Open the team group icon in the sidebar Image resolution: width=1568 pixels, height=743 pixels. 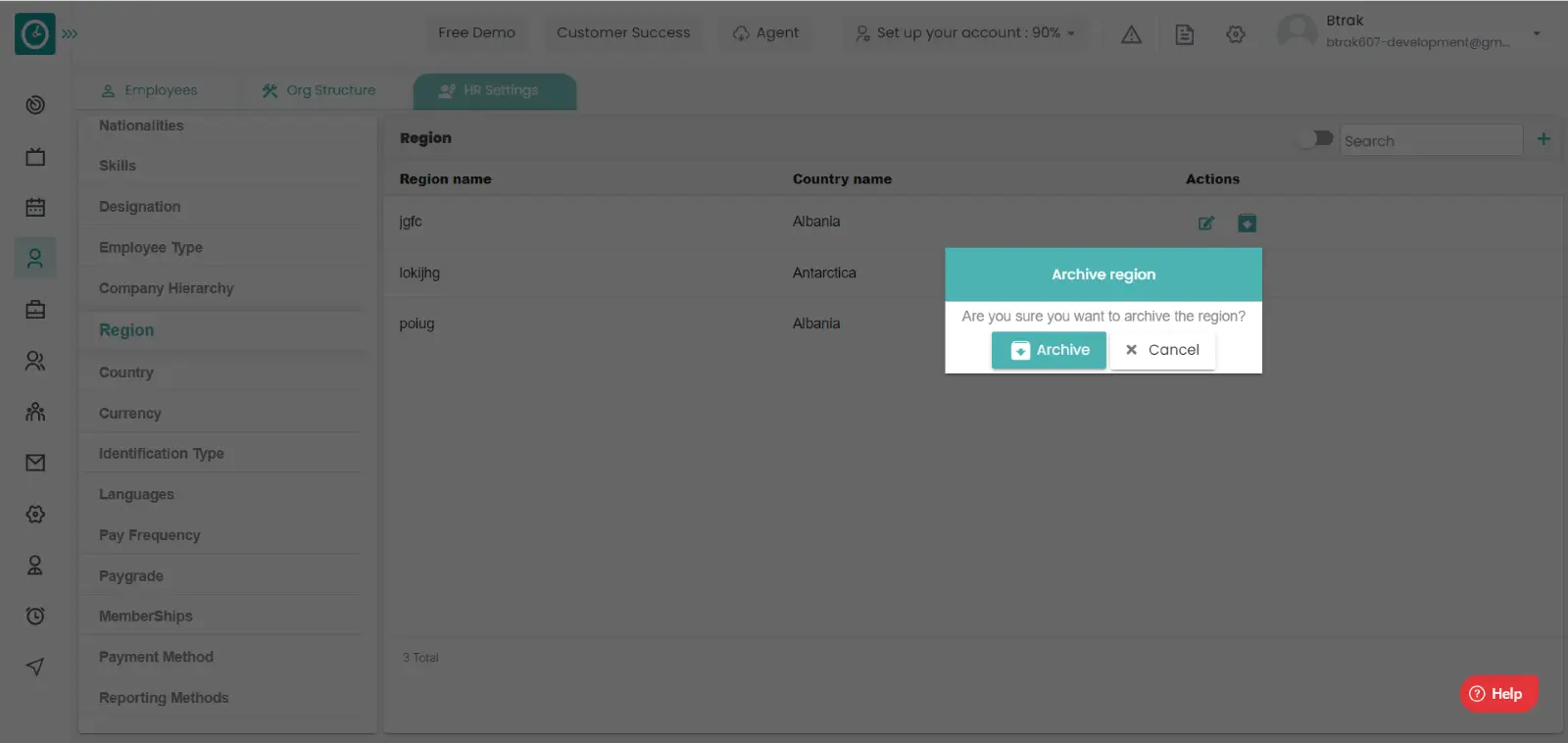(35, 412)
